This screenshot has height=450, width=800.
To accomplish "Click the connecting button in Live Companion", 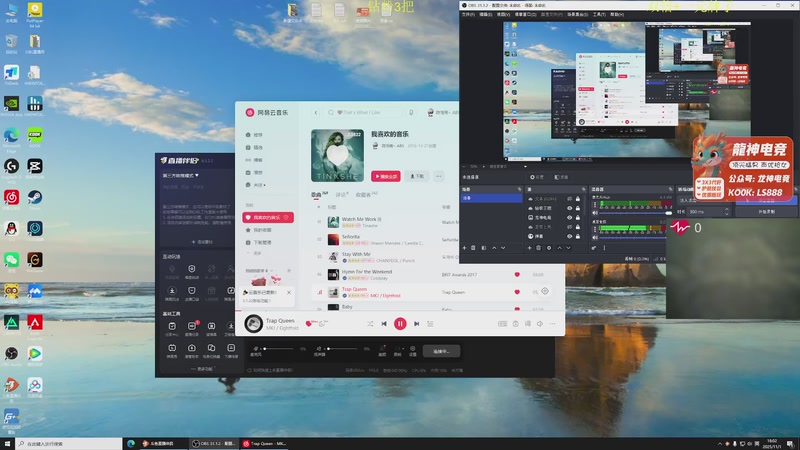I will point(441,351).
